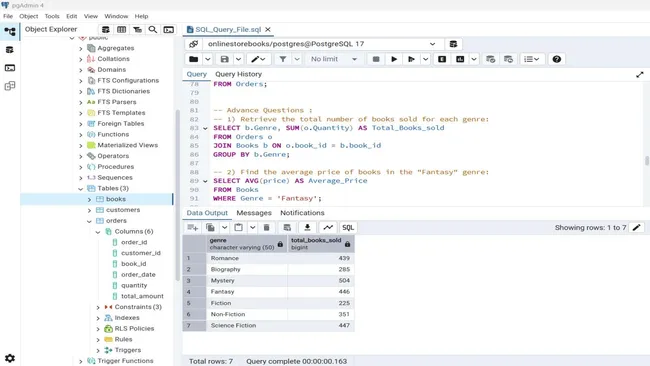Screen dimensions: 650x366
Task: Click the edit pencil beside Showing rows
Action: pyautogui.click(x=637, y=227)
